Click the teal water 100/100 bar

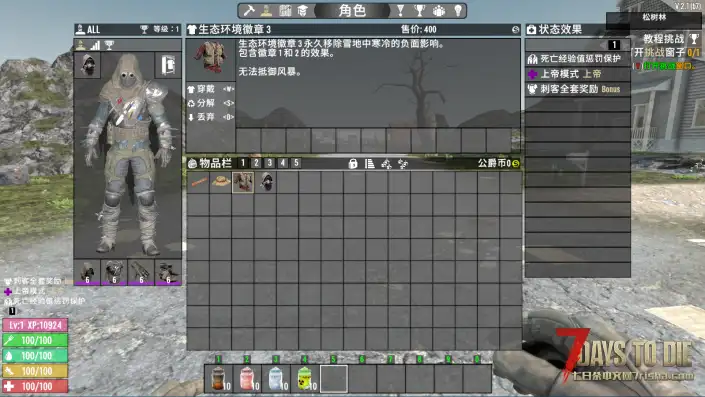click(x=35, y=356)
